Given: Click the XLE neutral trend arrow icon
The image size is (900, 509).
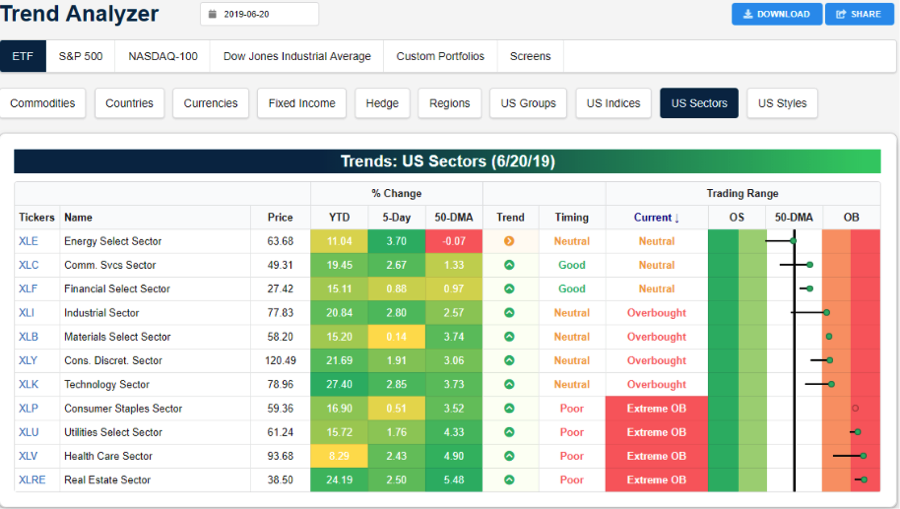Looking at the screenshot, I should pyautogui.click(x=509, y=241).
